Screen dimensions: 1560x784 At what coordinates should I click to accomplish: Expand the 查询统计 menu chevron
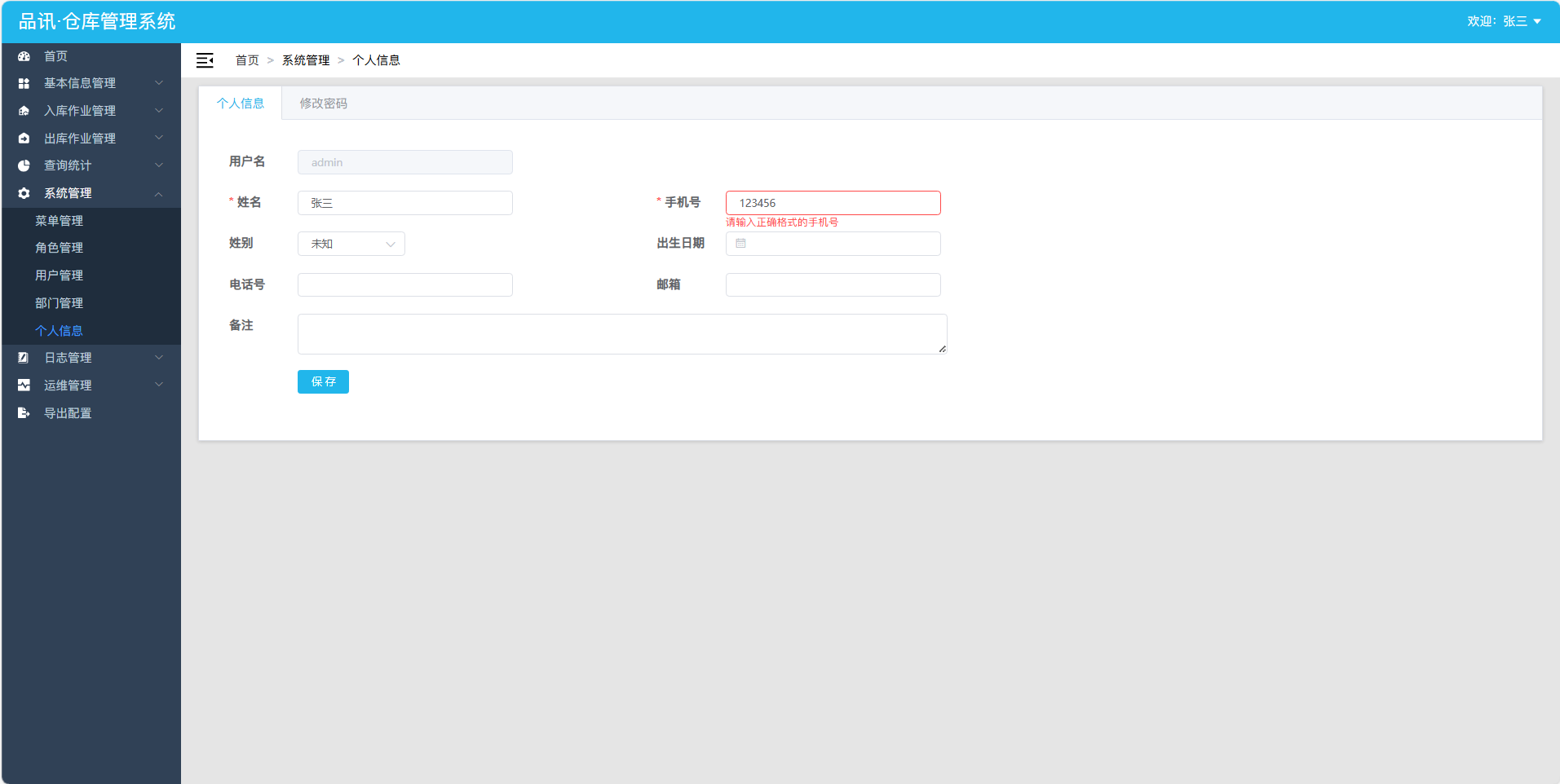[x=159, y=165]
